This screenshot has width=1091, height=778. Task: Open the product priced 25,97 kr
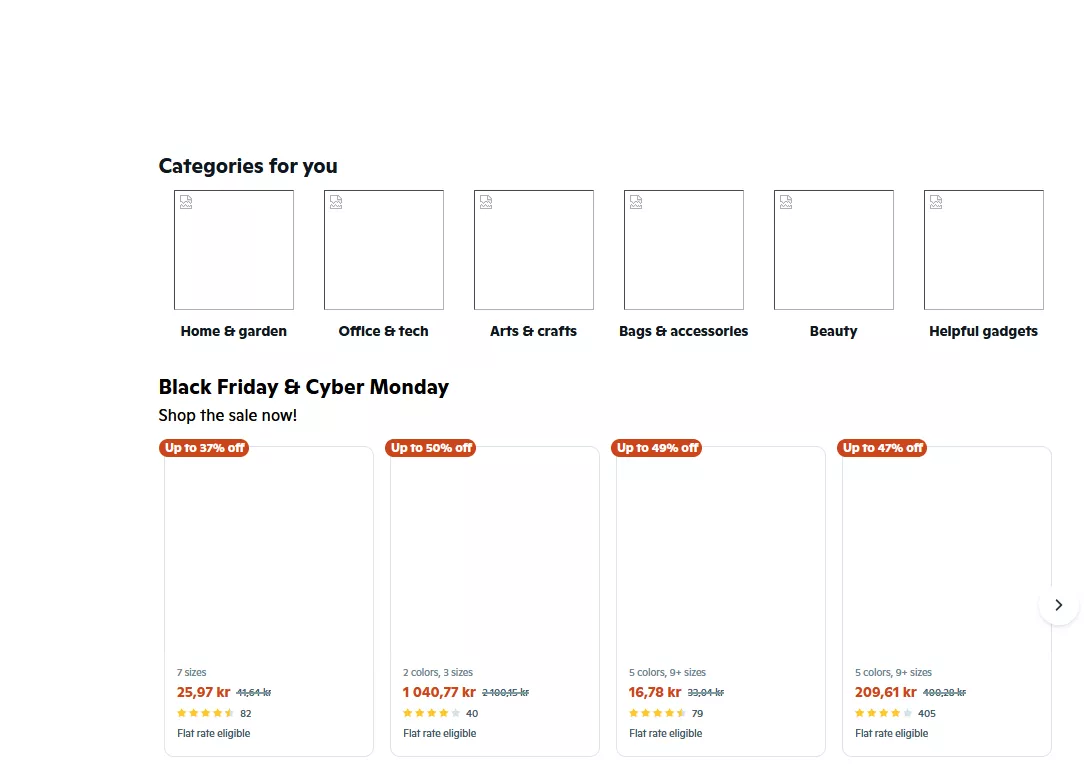[x=269, y=560]
